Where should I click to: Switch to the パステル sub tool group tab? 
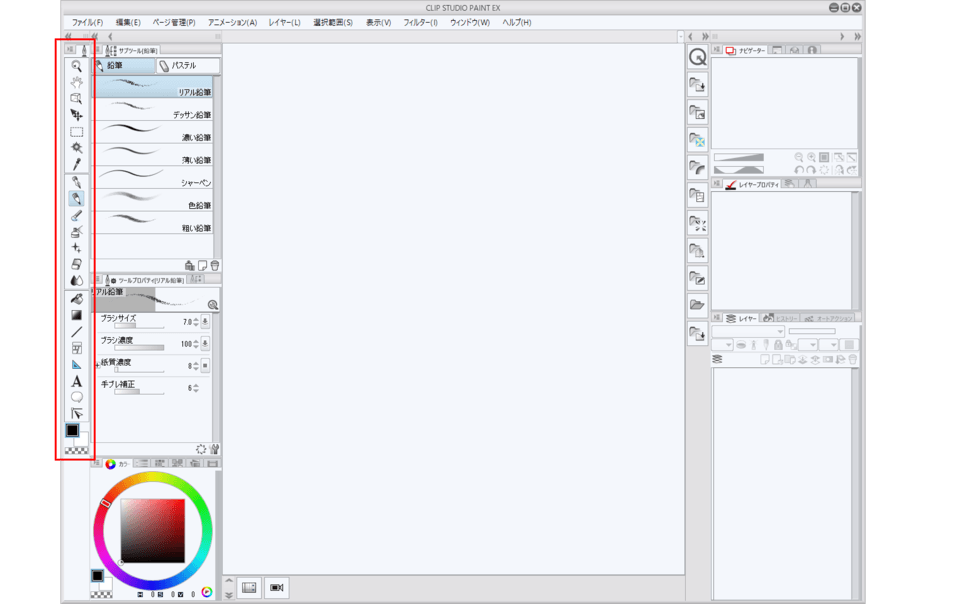pos(182,65)
